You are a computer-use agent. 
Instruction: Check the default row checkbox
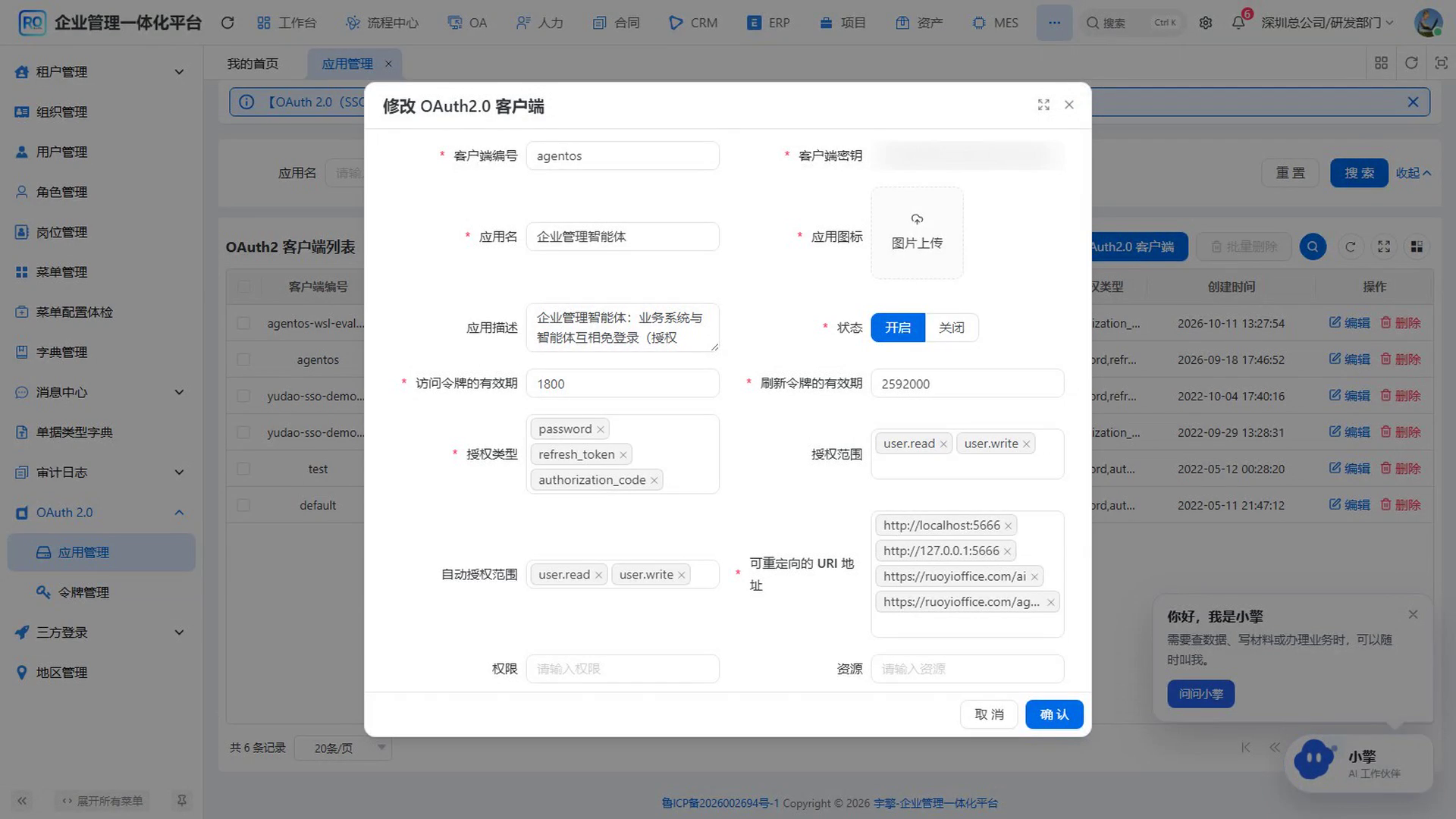243,505
